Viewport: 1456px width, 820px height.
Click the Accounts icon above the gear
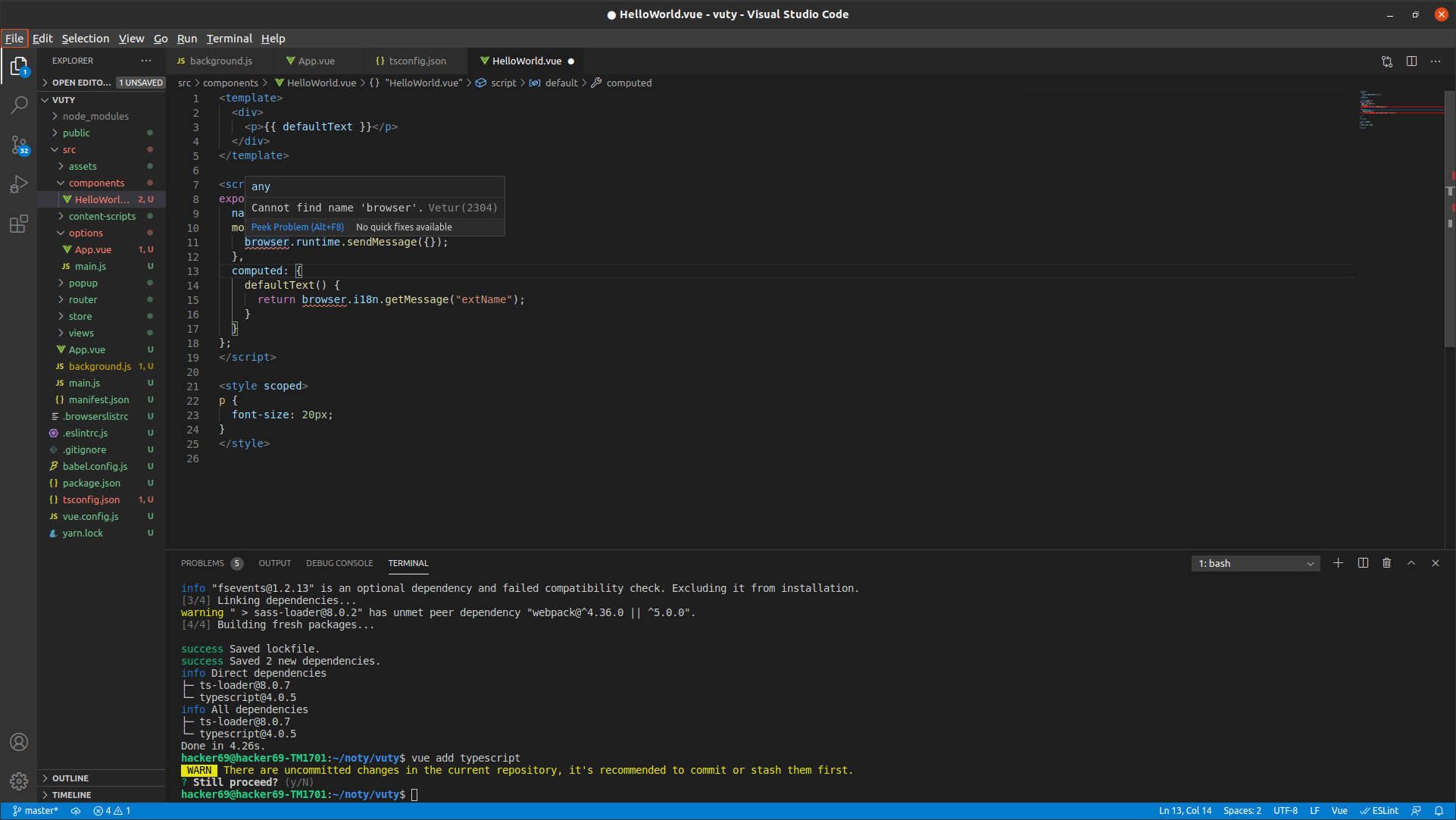(19, 742)
